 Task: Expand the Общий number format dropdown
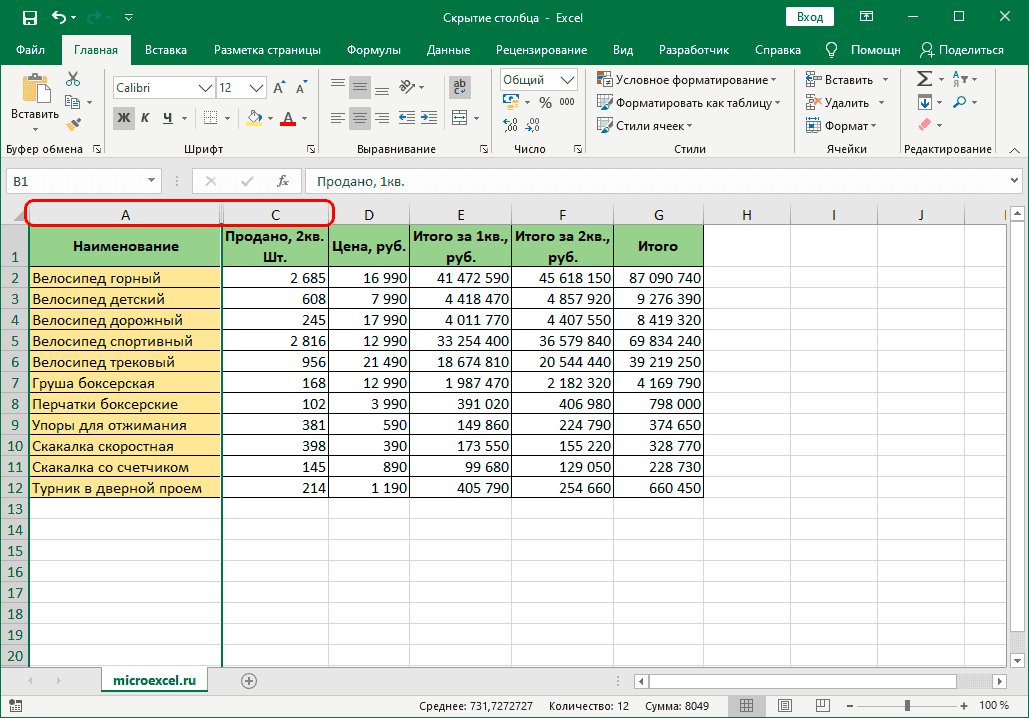[568, 80]
